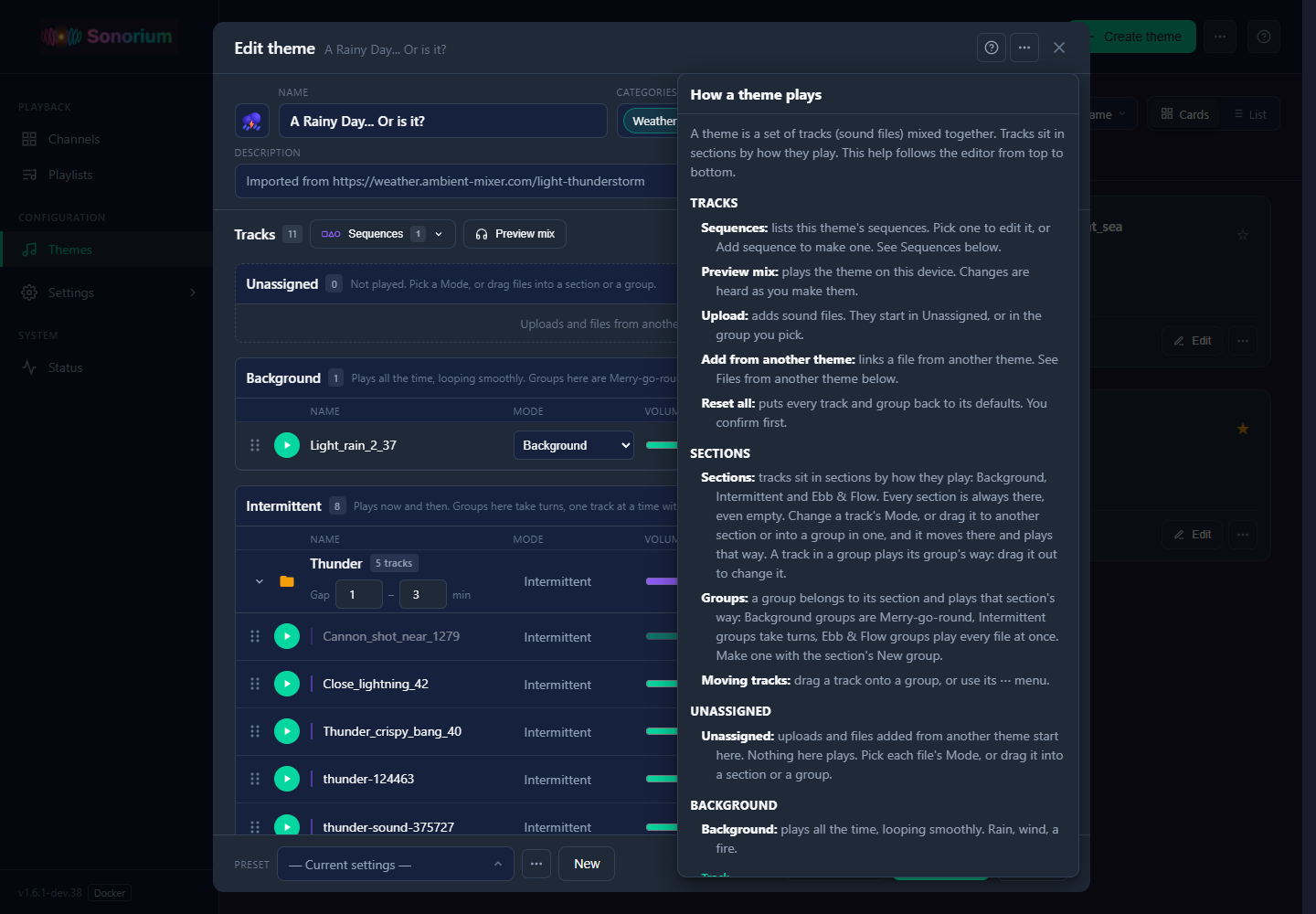Open Mode dropdown for Light_rain_2_37
The height and width of the screenshot is (914, 1316).
(574, 445)
